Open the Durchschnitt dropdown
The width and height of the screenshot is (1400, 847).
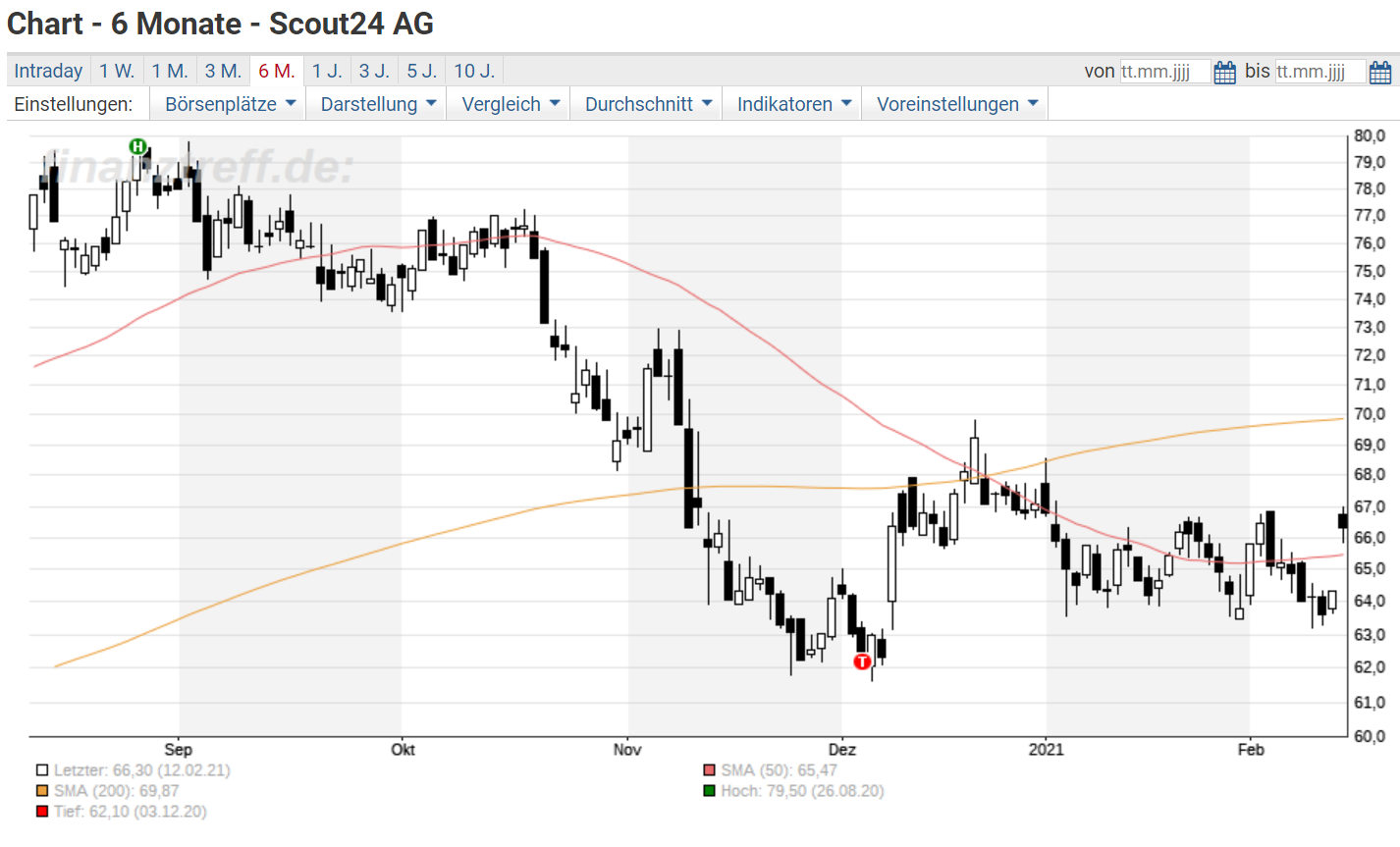(x=646, y=104)
